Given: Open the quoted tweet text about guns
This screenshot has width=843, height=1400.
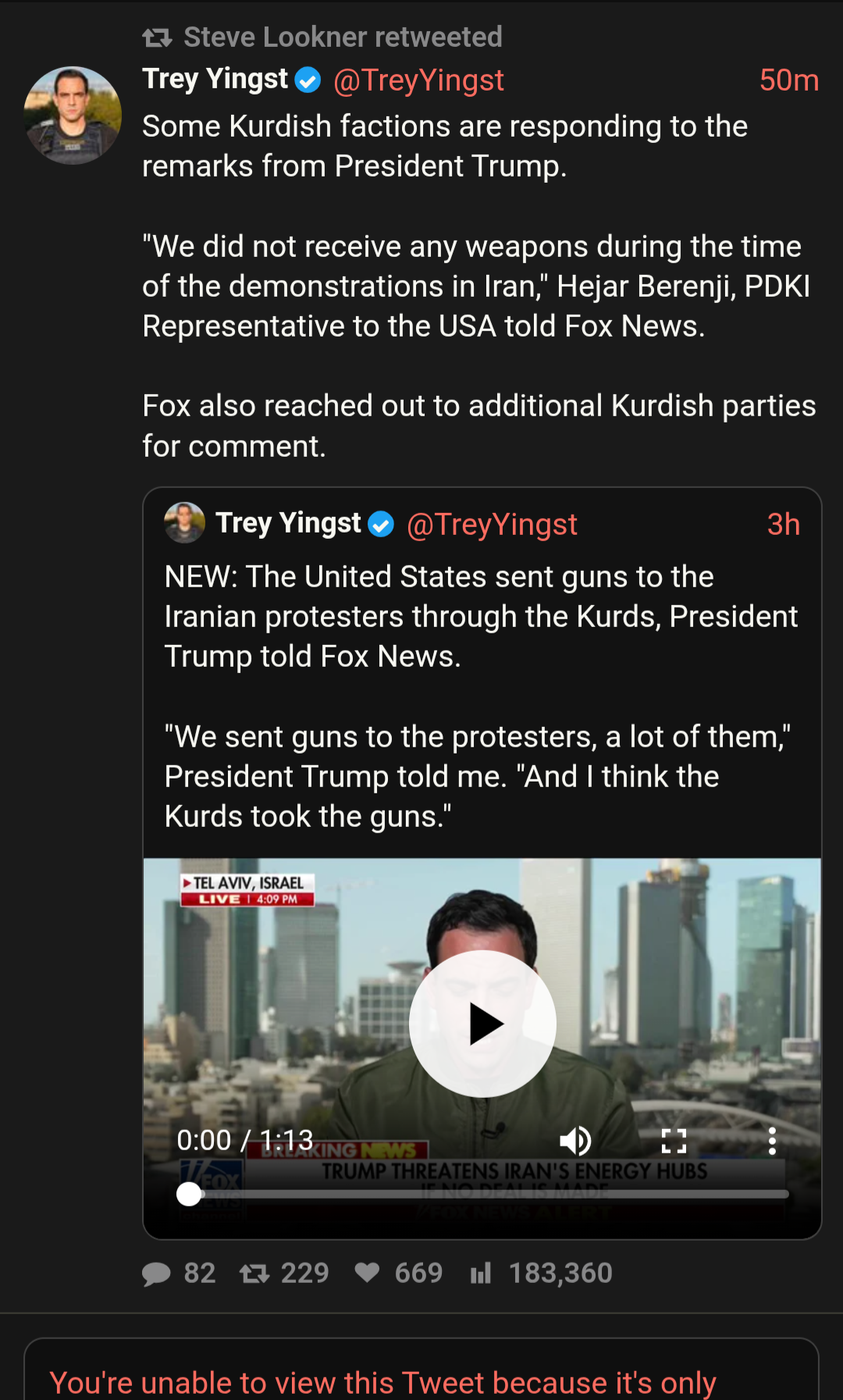Looking at the screenshot, I should coord(481,696).
